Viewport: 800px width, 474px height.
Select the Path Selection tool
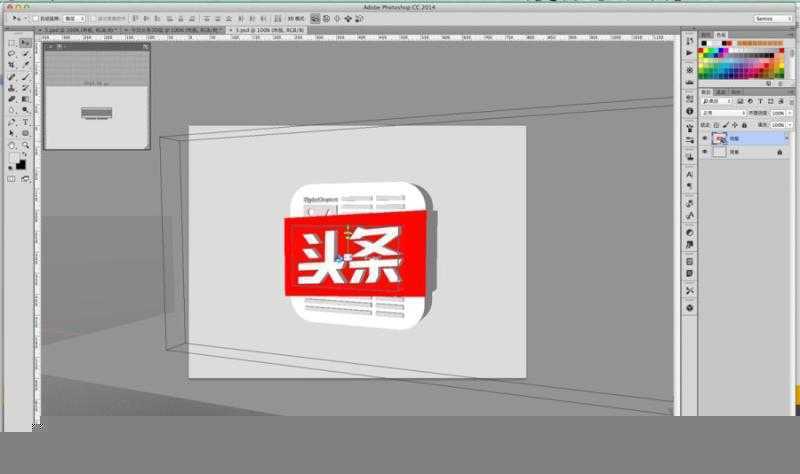pos(12,133)
